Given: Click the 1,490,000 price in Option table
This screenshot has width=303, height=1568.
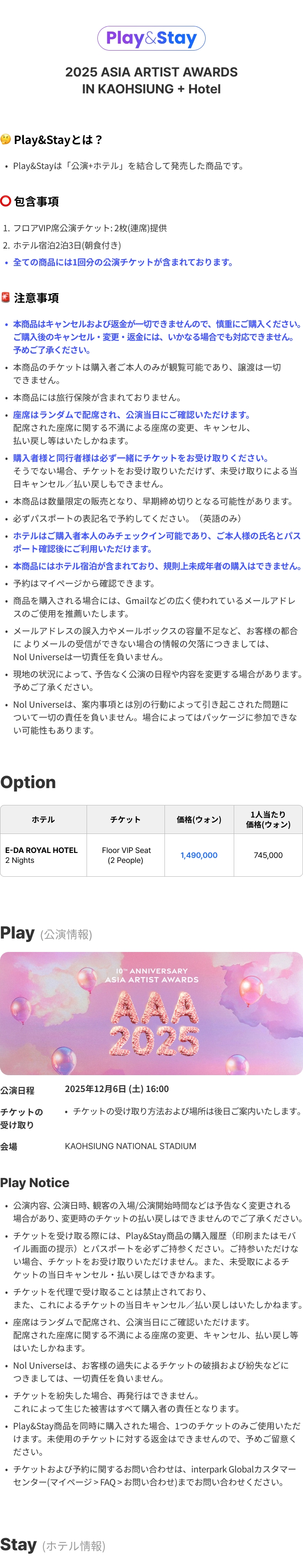Looking at the screenshot, I should coord(199,855).
